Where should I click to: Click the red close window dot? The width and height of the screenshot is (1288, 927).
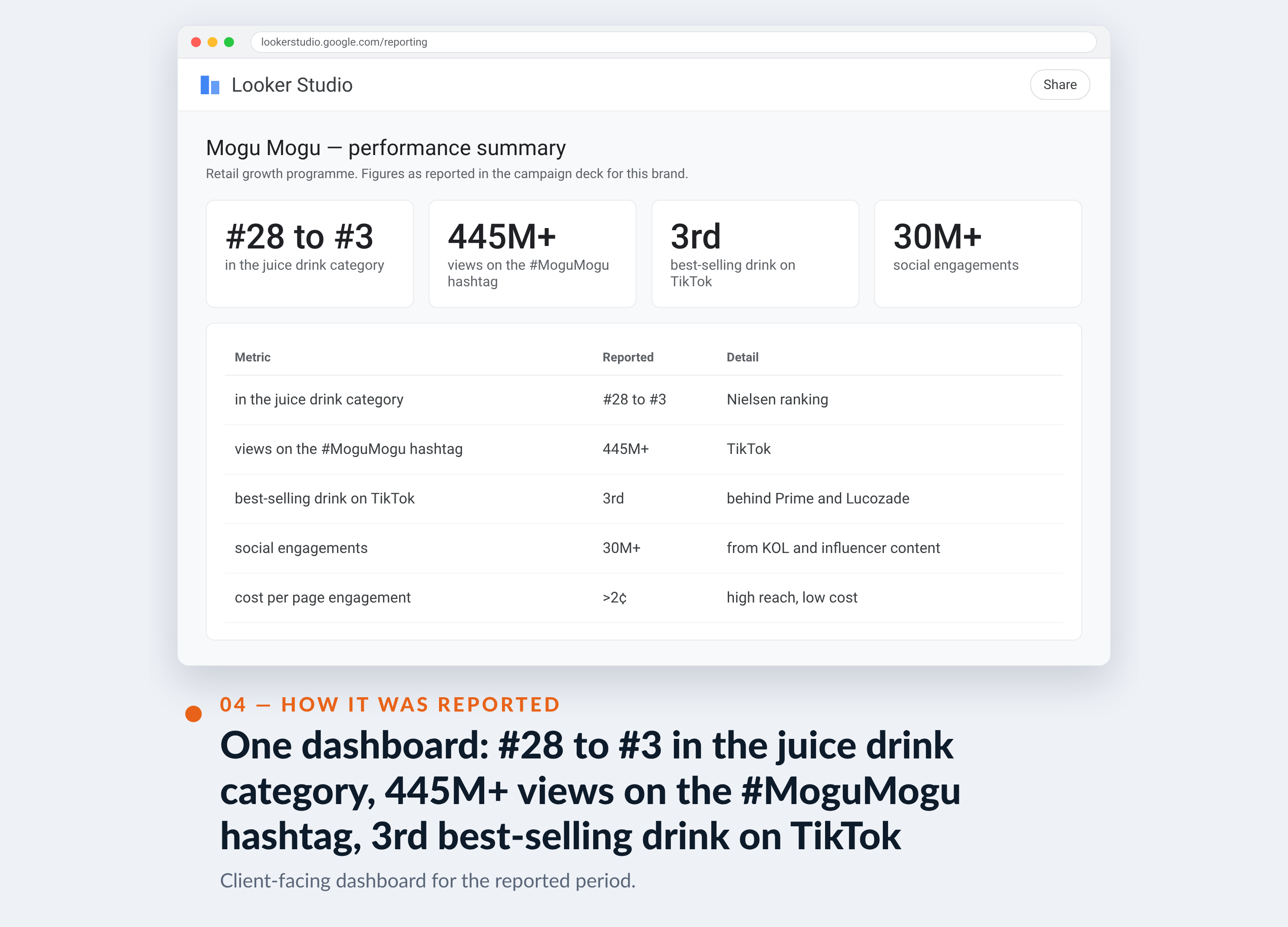click(x=196, y=42)
